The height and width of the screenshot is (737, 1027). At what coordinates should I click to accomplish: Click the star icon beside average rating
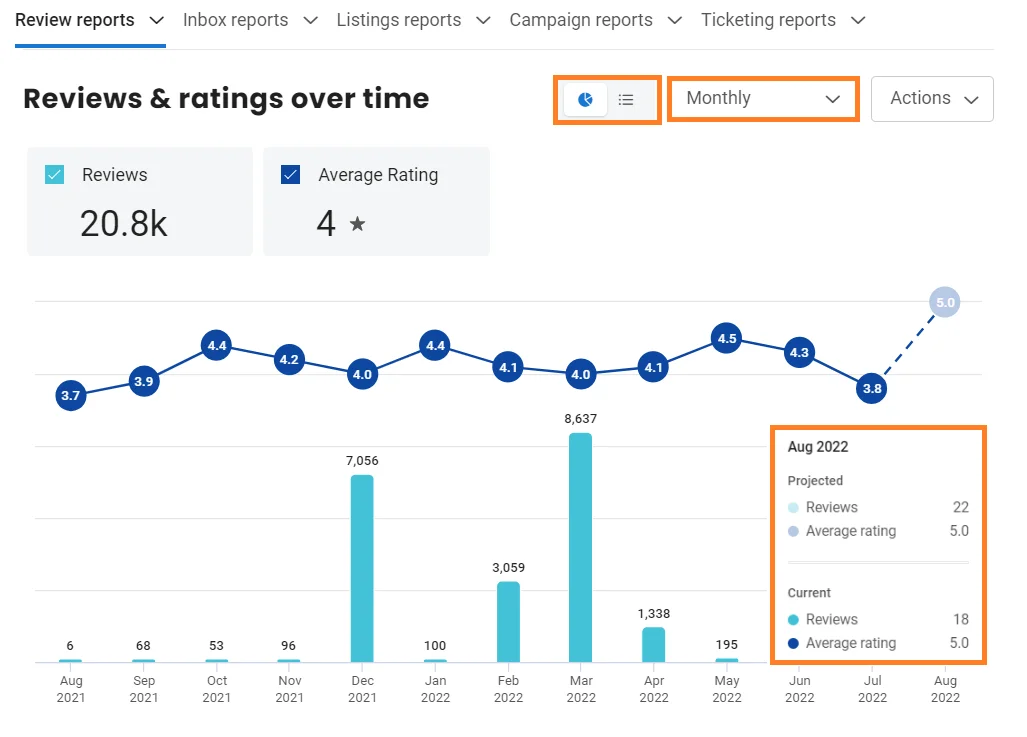pyautogui.click(x=357, y=224)
